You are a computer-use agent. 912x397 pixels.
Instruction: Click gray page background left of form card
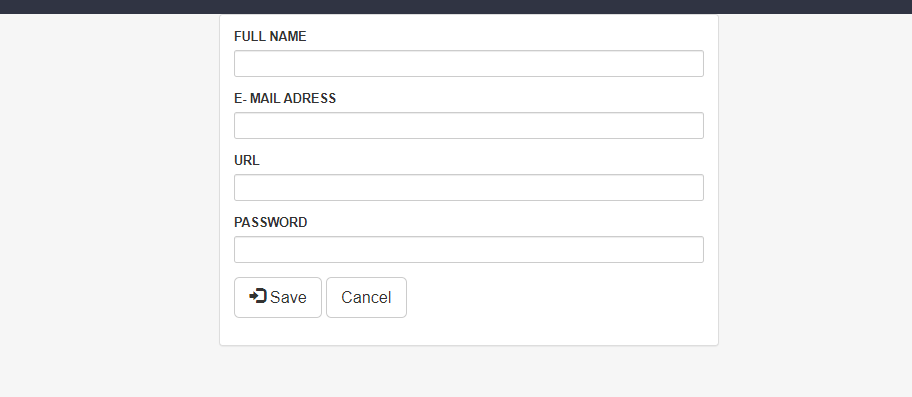109,198
